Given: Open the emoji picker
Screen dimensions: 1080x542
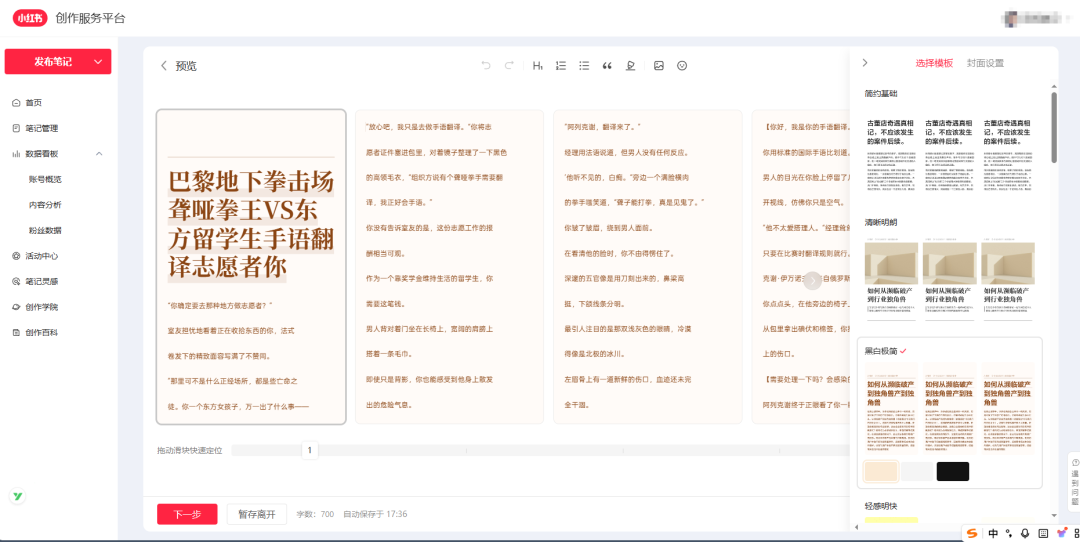Looking at the screenshot, I should pos(682,66).
